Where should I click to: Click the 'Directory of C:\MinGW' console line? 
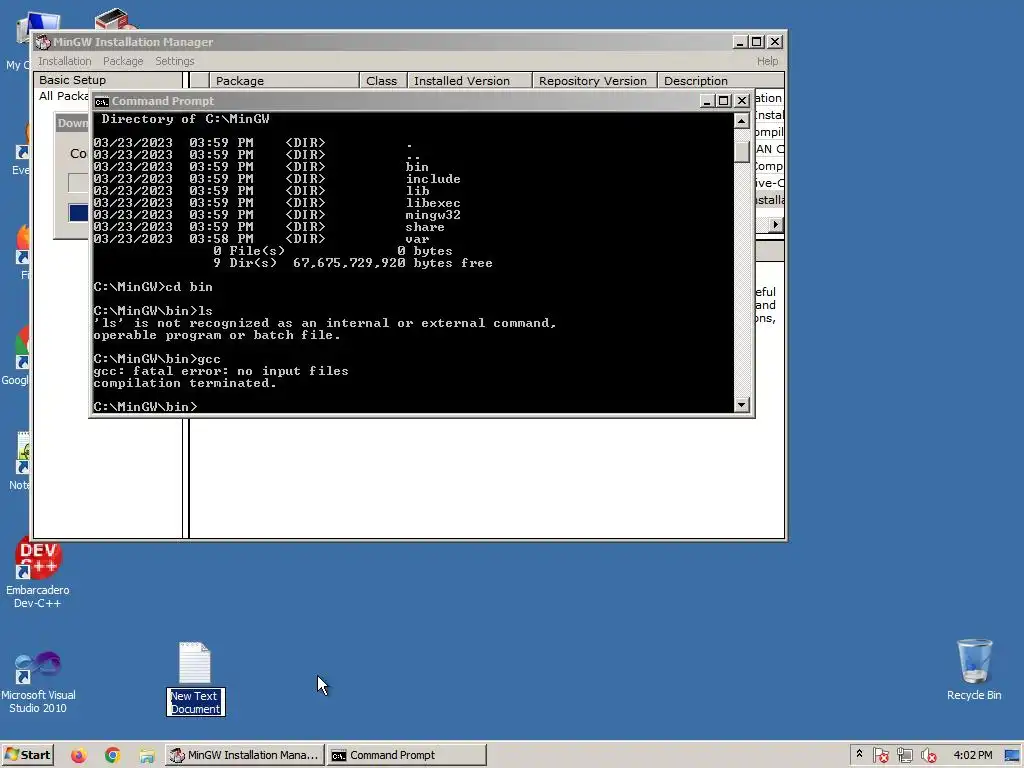pyautogui.click(x=185, y=119)
